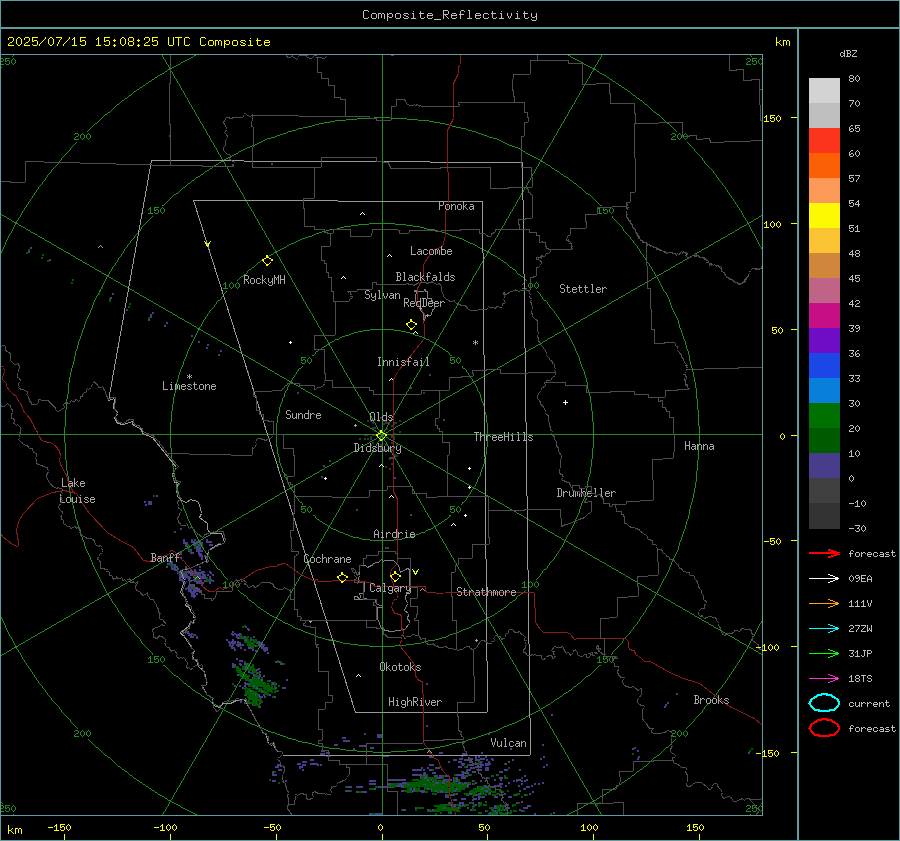Click the orange 111V arrow in legend
Screen dimensions: 900x841
click(x=824, y=603)
